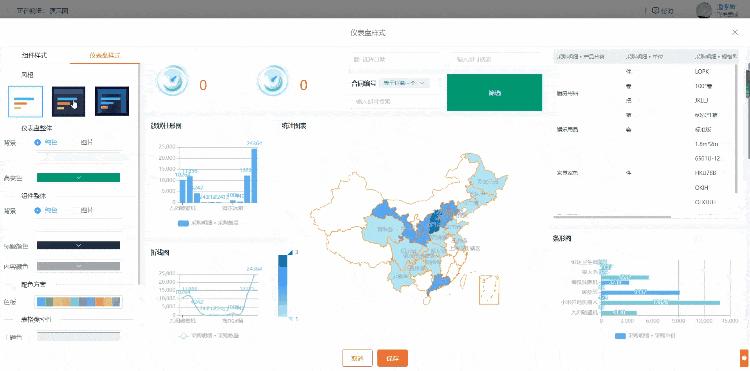Viewport: 750px width, 371px height.
Task: Click the tallest column in column chart
Action: pos(254,175)
